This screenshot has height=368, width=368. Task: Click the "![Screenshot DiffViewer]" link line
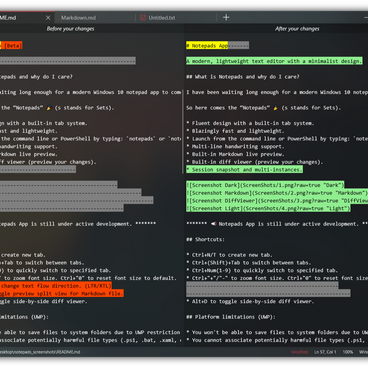point(277,201)
